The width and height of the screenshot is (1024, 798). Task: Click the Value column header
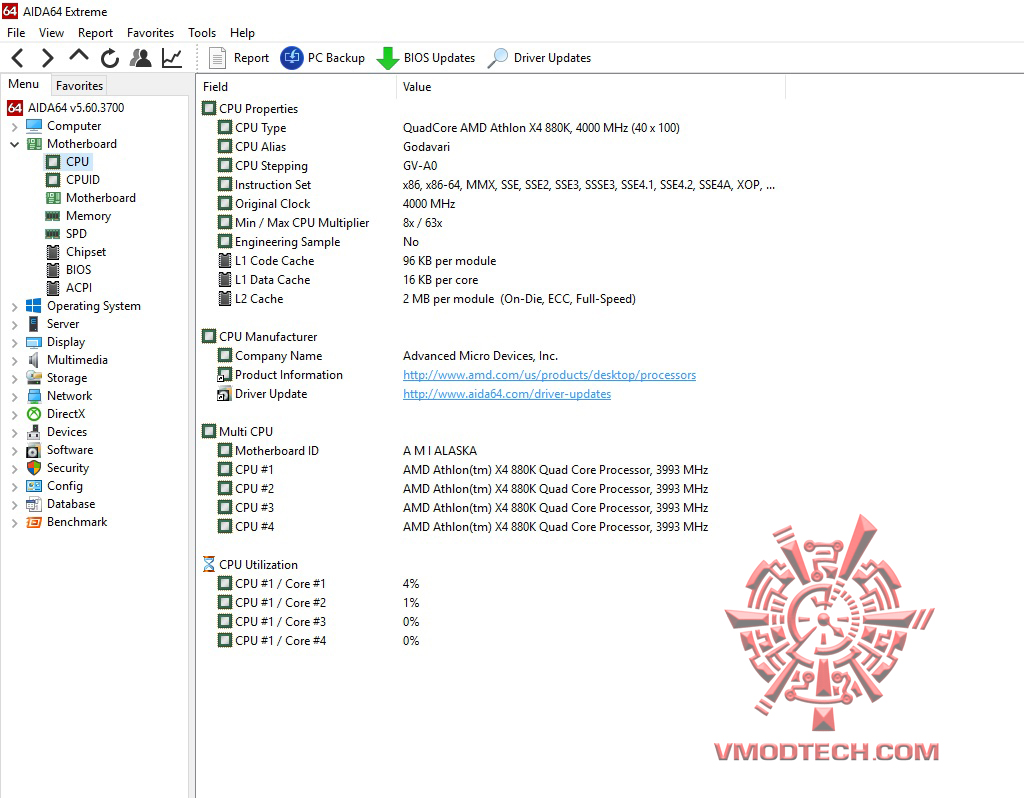(x=590, y=87)
